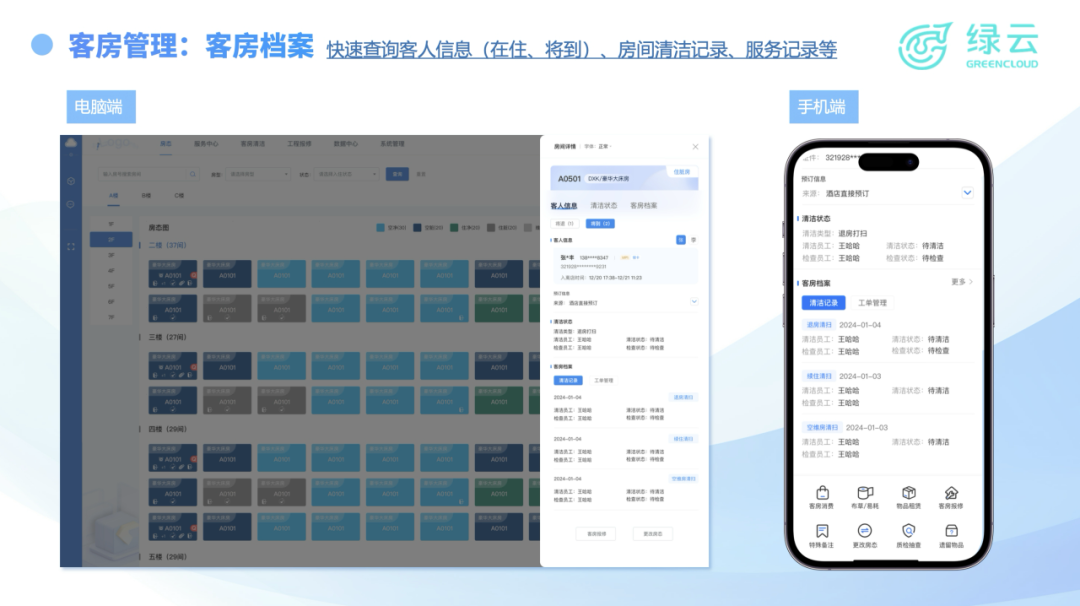Tap 遗留物品 icon on phone

tap(951, 531)
